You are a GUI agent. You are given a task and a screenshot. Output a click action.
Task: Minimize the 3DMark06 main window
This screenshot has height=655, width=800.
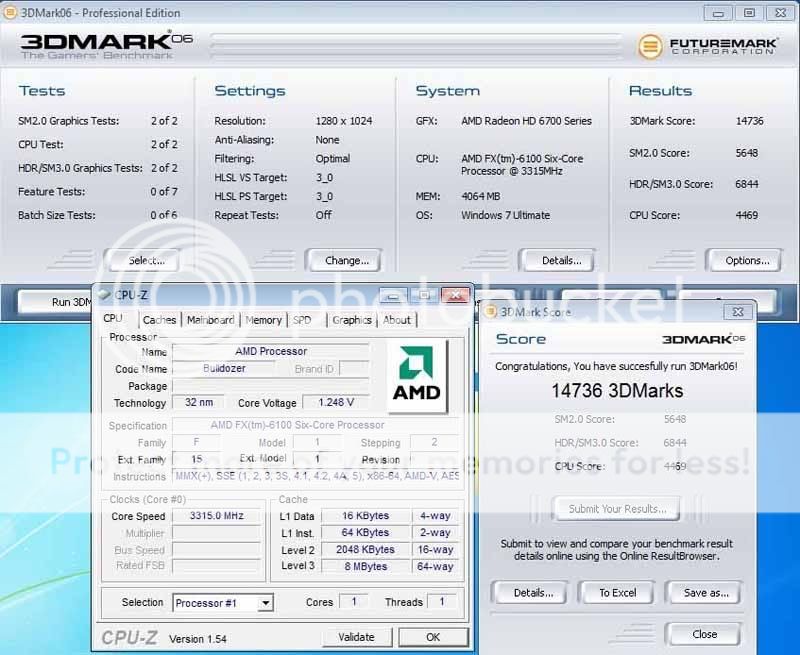[718, 13]
